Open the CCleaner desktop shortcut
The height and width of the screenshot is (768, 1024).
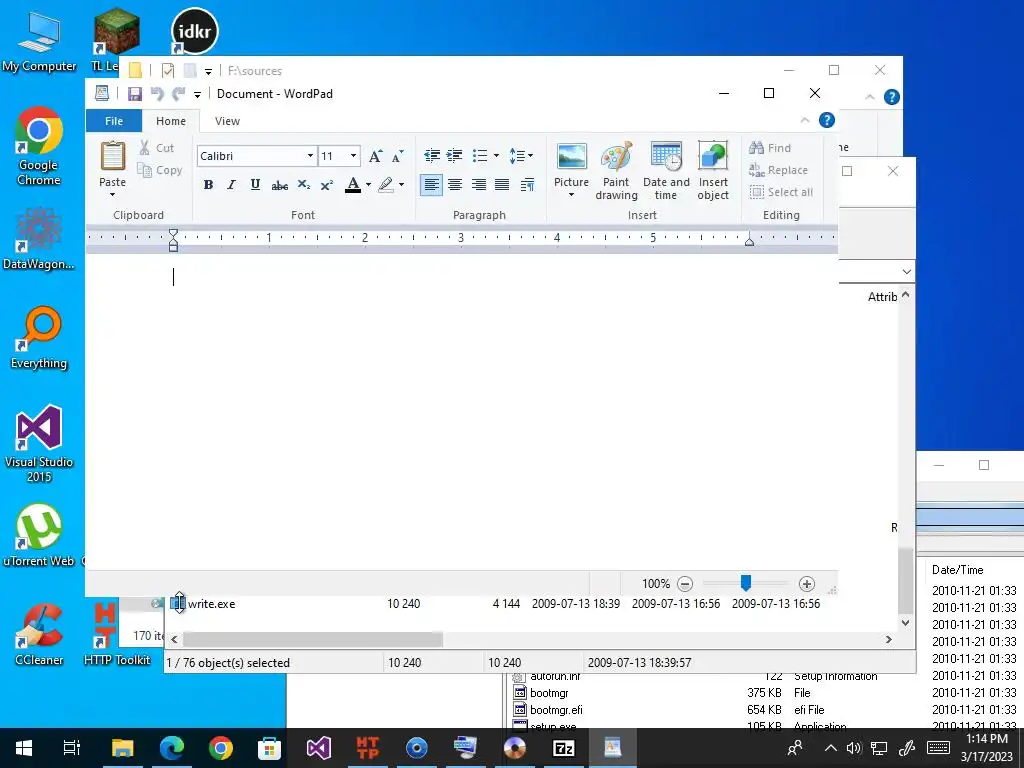point(39,633)
